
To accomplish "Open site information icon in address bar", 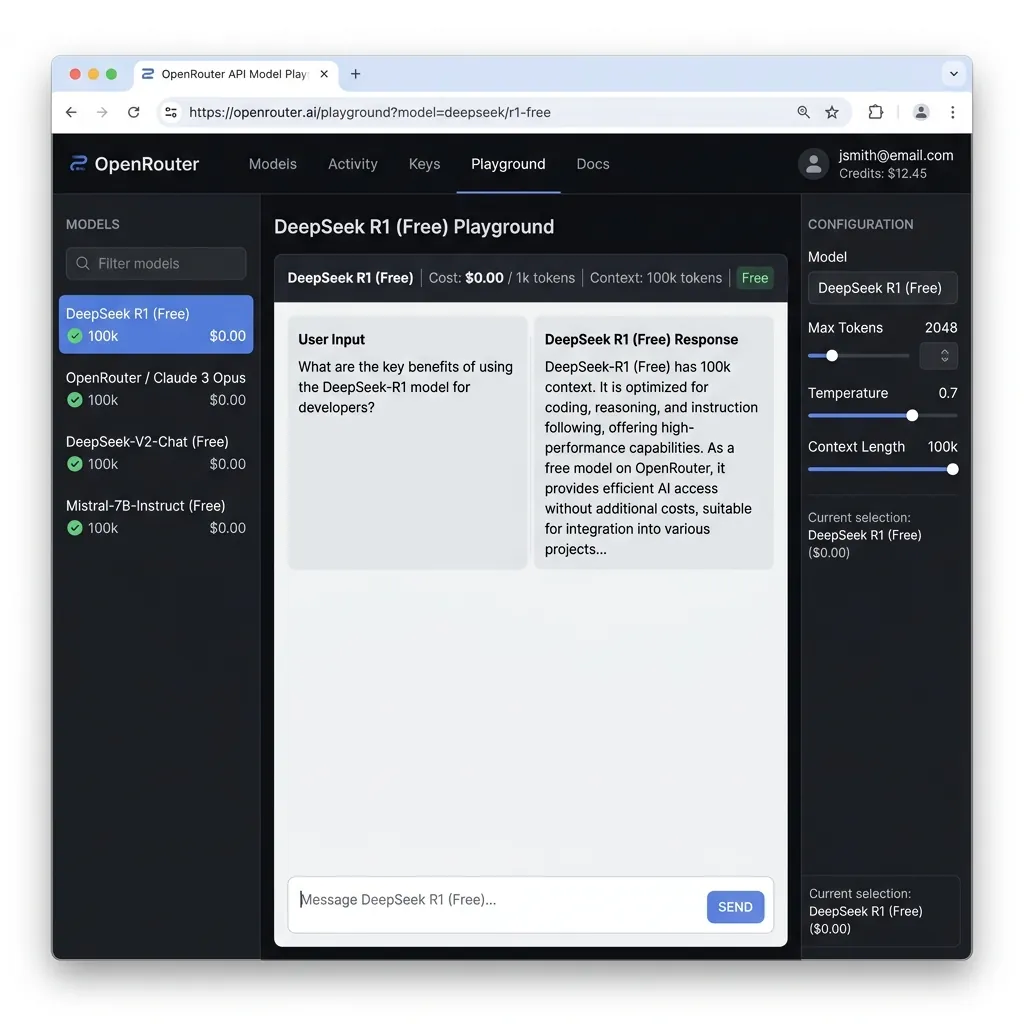I will click(171, 112).
